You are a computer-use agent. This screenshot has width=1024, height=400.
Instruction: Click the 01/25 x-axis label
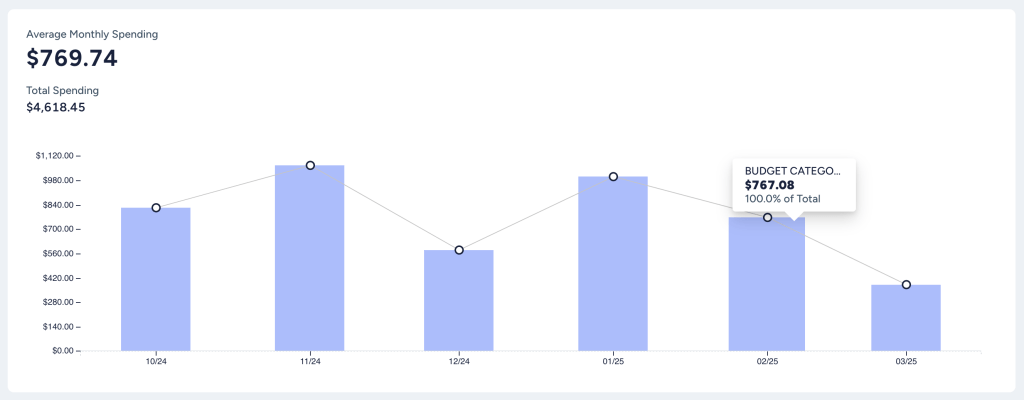click(613, 361)
